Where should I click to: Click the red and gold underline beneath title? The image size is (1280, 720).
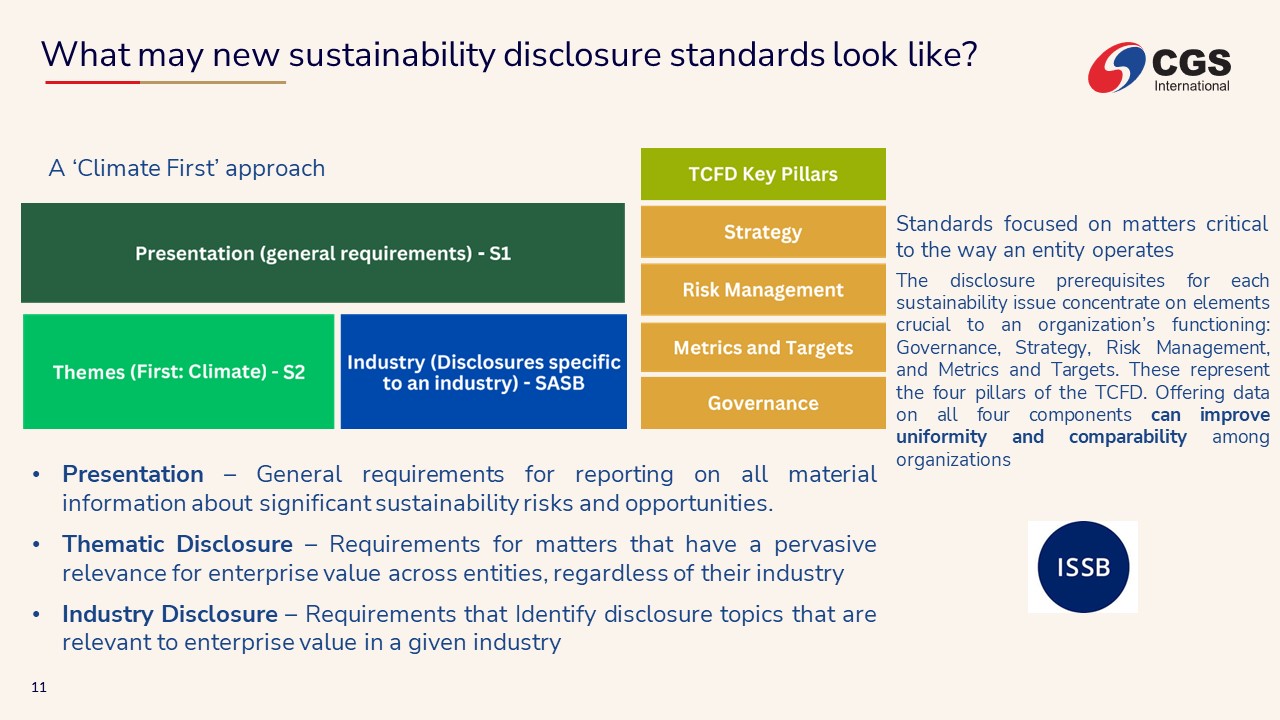[165, 82]
